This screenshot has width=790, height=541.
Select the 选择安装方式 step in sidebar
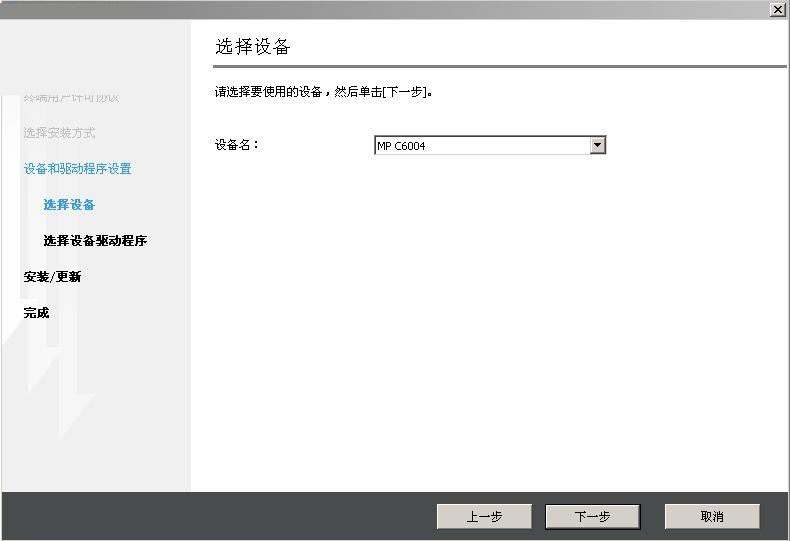(x=59, y=133)
